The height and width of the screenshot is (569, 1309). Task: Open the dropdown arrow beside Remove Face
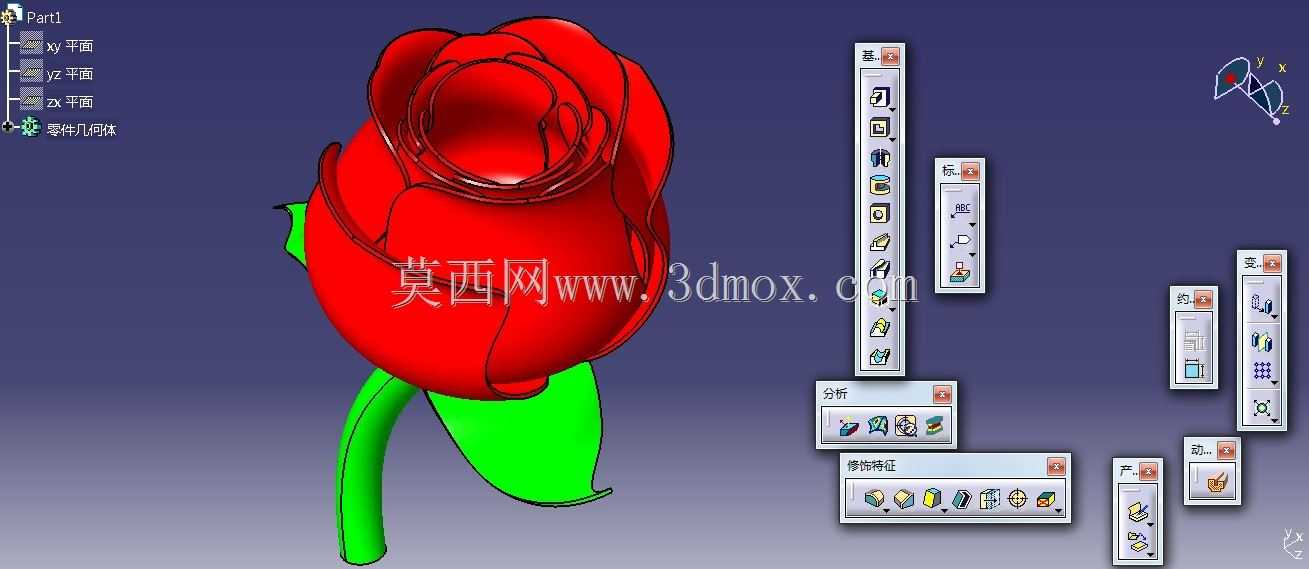pos(1059,509)
